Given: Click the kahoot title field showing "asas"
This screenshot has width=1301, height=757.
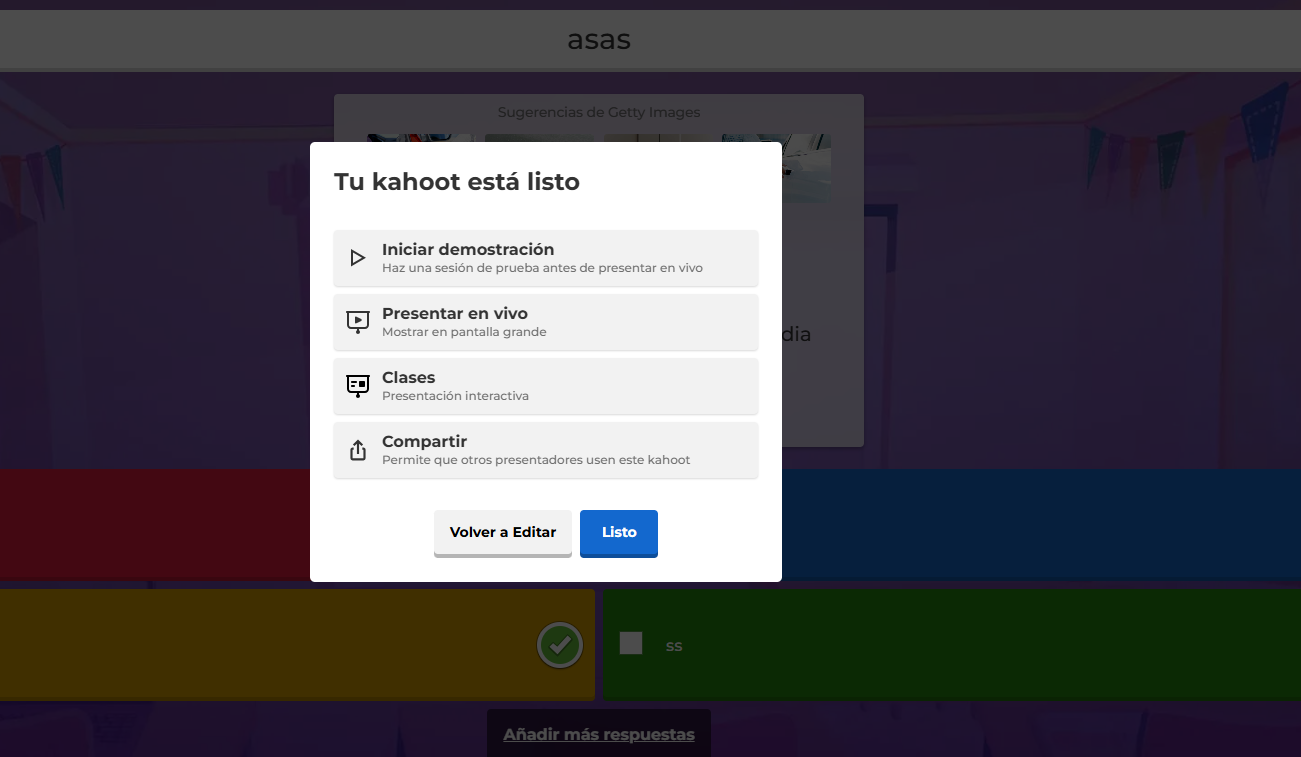Looking at the screenshot, I should coord(650,40).
